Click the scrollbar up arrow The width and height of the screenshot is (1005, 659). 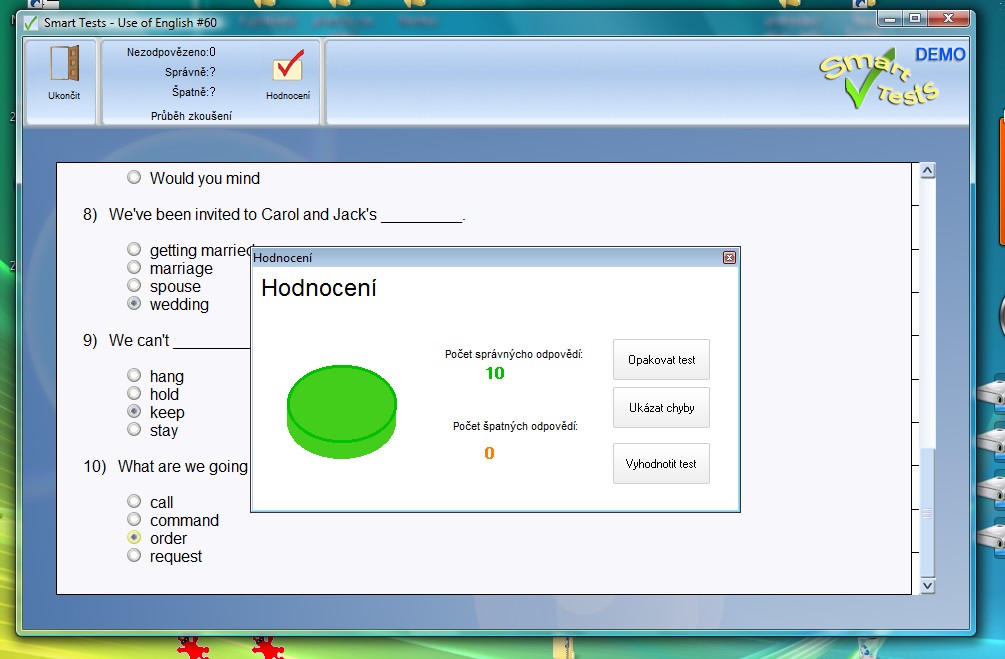point(927,171)
